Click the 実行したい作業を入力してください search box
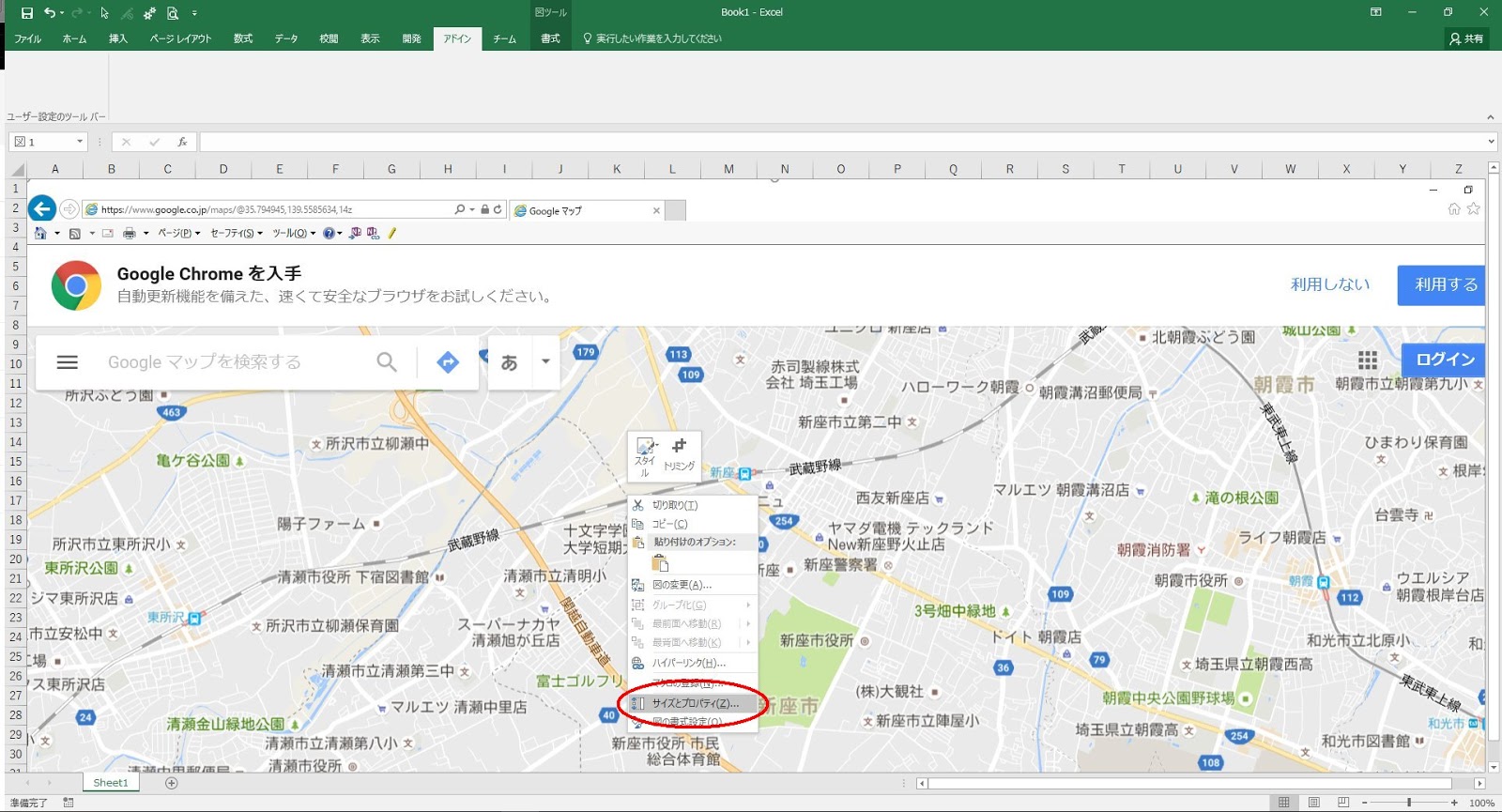The image size is (1502, 812). click(x=652, y=38)
